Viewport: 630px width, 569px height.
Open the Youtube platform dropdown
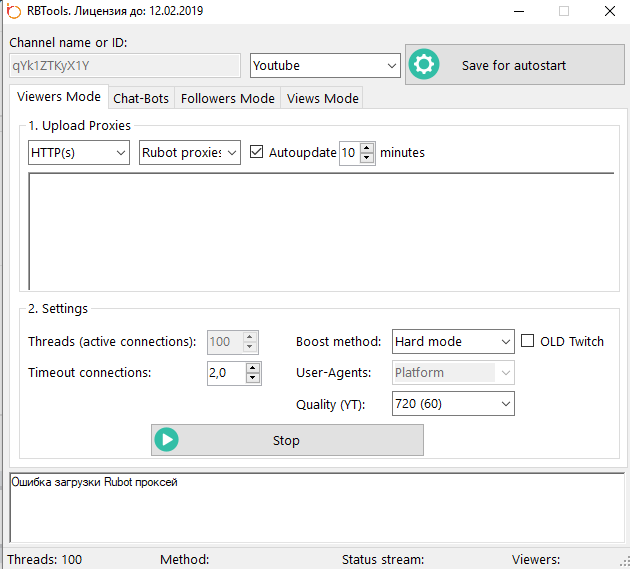tap(325, 66)
